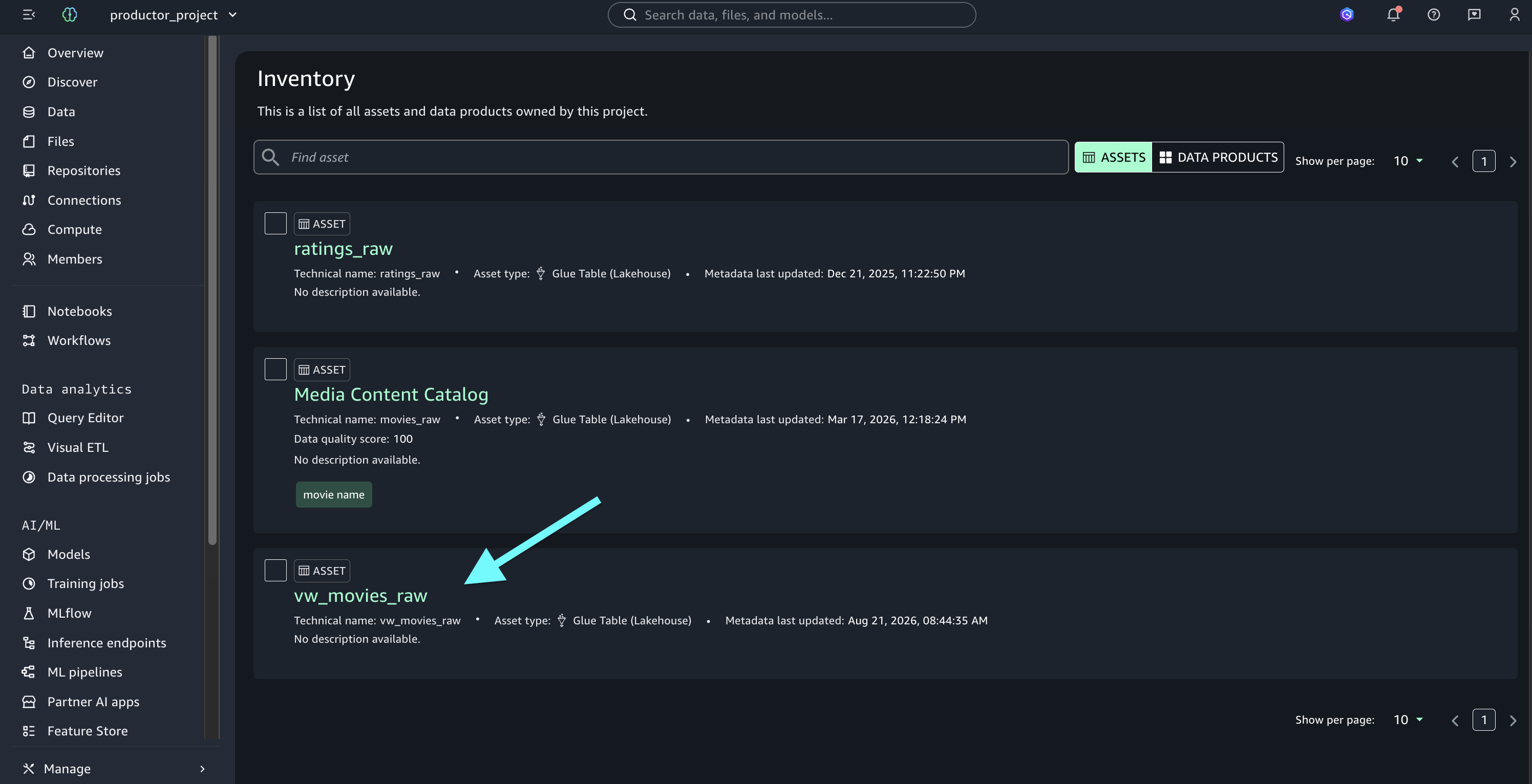This screenshot has height=784, width=1532.
Task: Click the Find asset search field
Action: (x=661, y=158)
